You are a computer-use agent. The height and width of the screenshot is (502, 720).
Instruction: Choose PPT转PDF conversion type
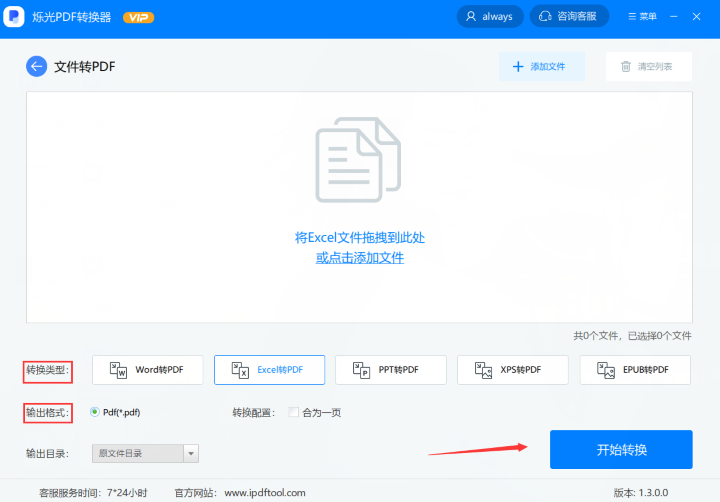click(391, 370)
